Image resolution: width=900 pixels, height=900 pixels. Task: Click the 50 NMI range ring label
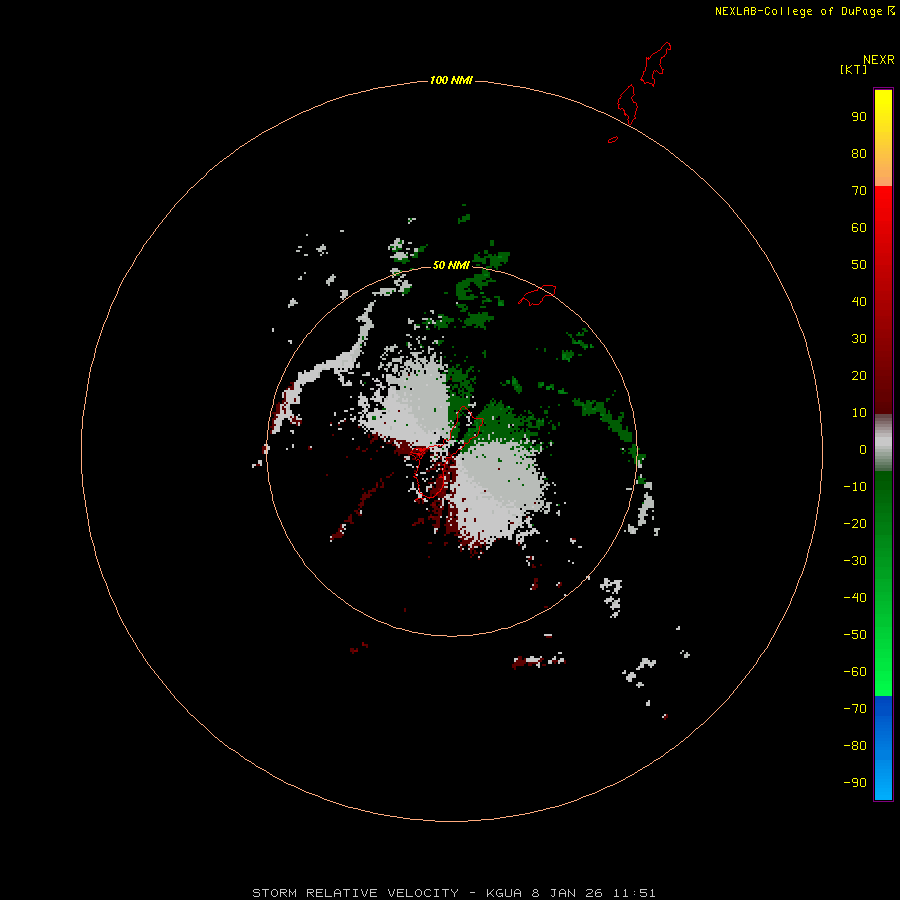[x=451, y=265]
